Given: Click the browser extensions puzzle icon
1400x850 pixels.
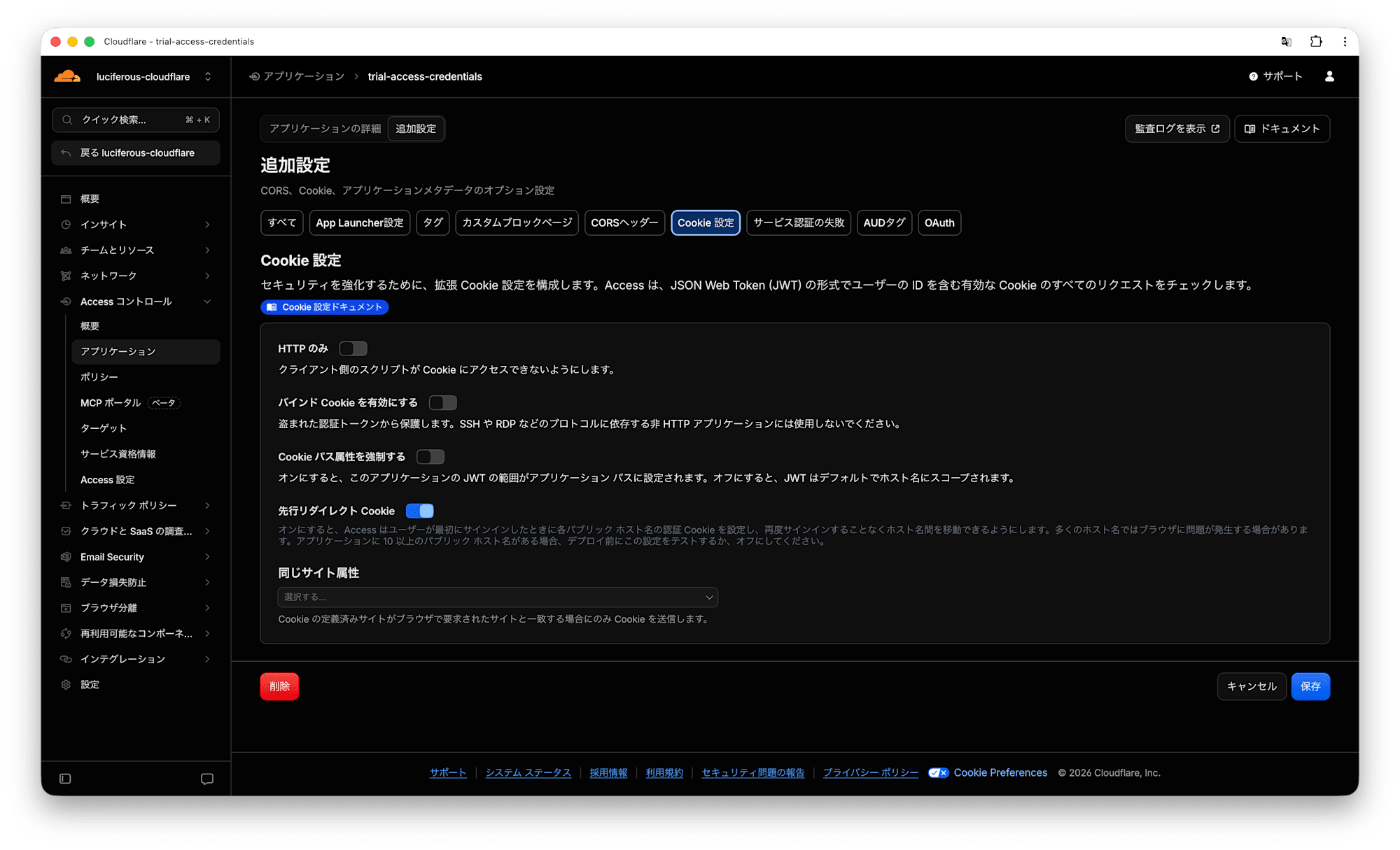Looking at the screenshot, I should [1316, 41].
